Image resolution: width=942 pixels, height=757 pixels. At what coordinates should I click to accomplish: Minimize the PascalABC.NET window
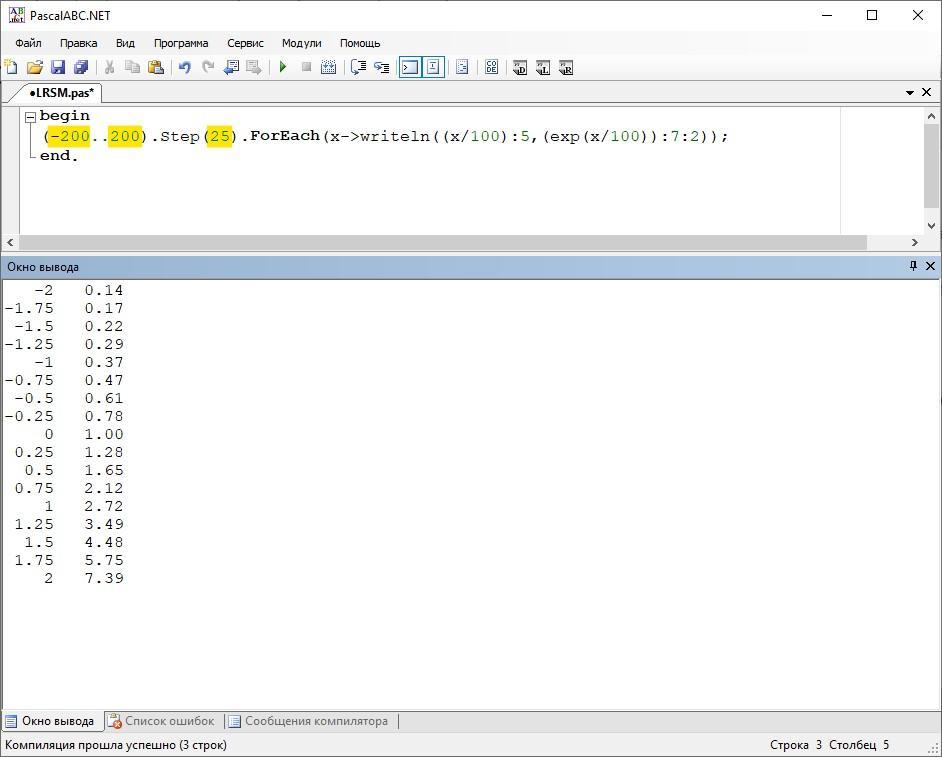(x=827, y=15)
